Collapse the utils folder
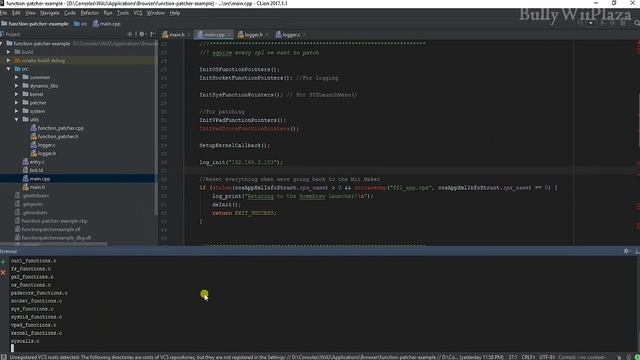Image resolution: width=640 pixels, height=360 pixels. click(x=17, y=120)
